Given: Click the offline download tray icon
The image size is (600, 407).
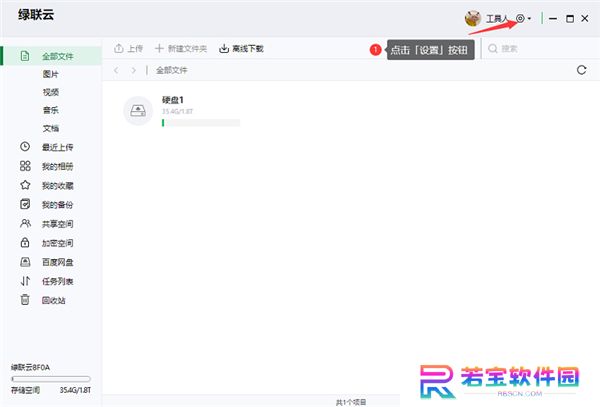Looking at the screenshot, I should pos(224,49).
